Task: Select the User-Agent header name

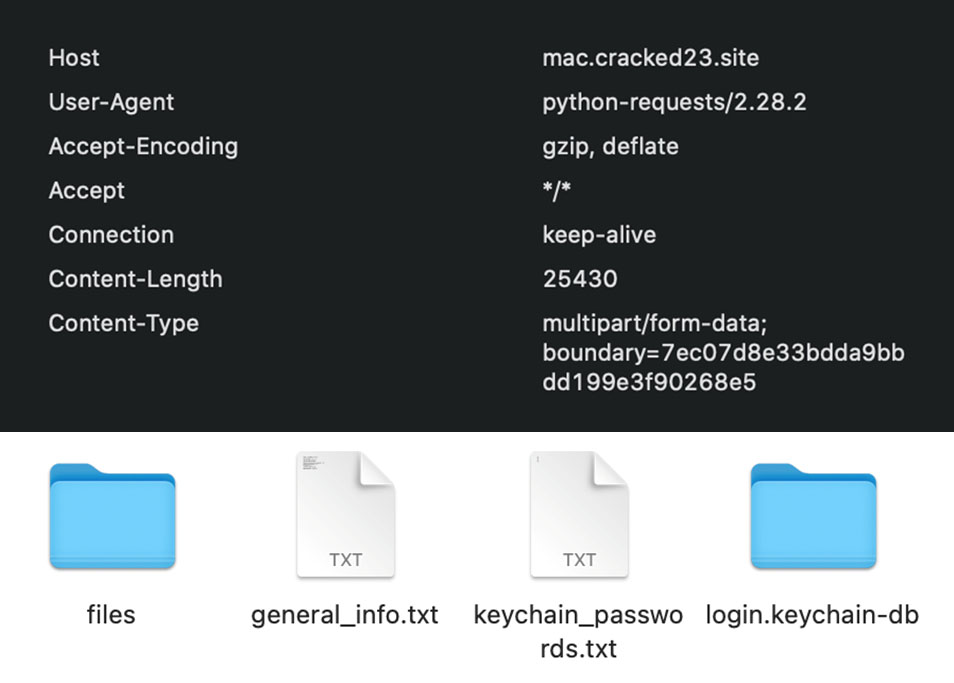Action: click(x=111, y=102)
